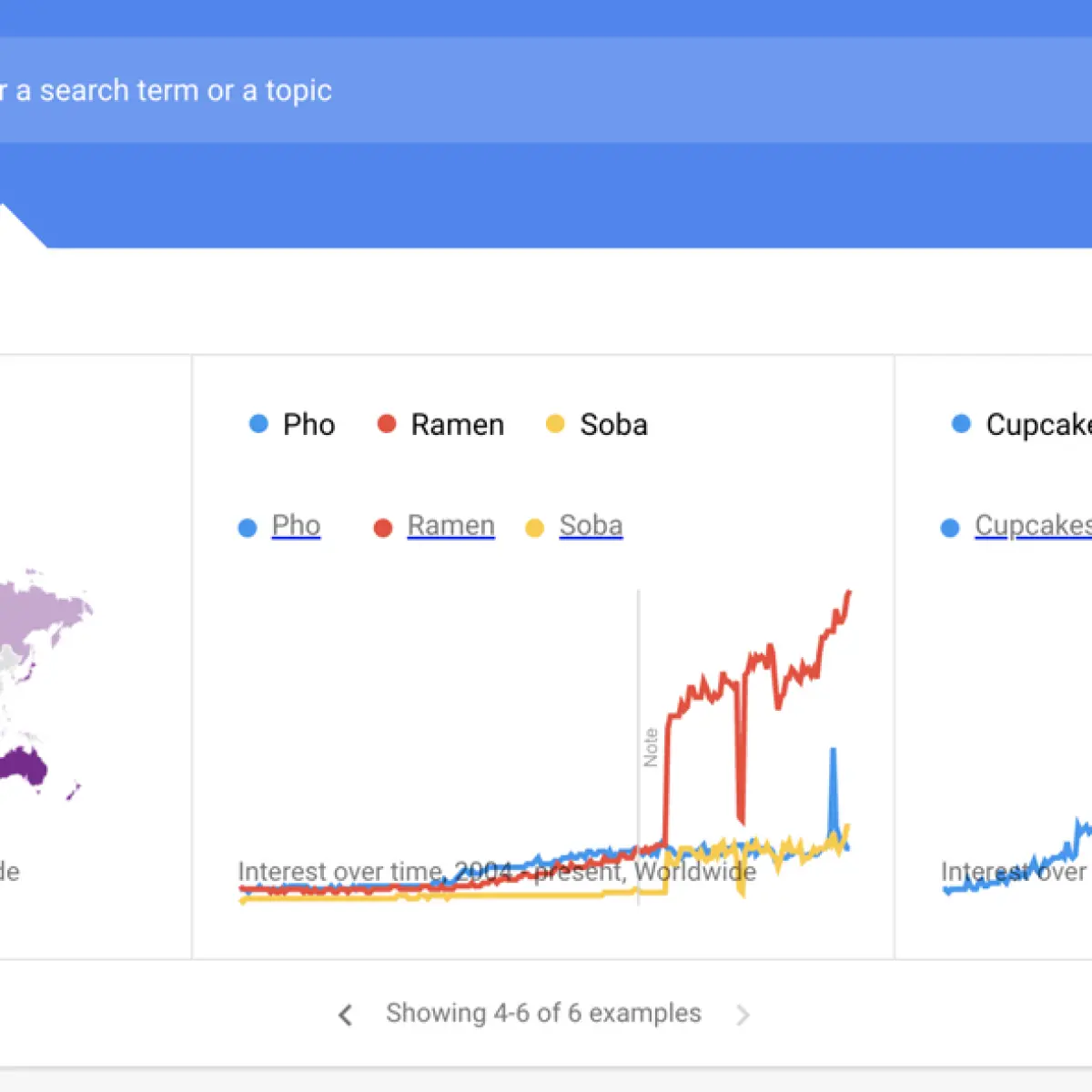Click the Note marker on the chart
The height and width of the screenshot is (1092, 1092).
(x=650, y=747)
